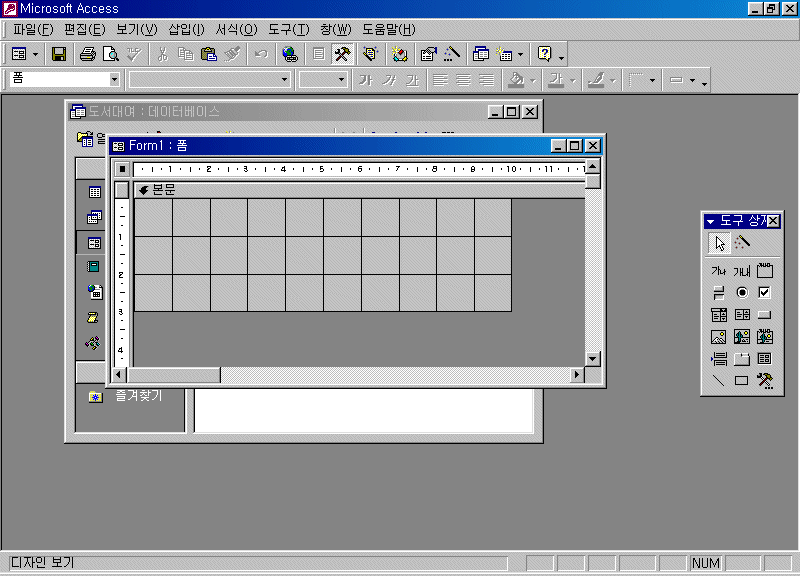Open the 파일(F) menu

pos(33,30)
